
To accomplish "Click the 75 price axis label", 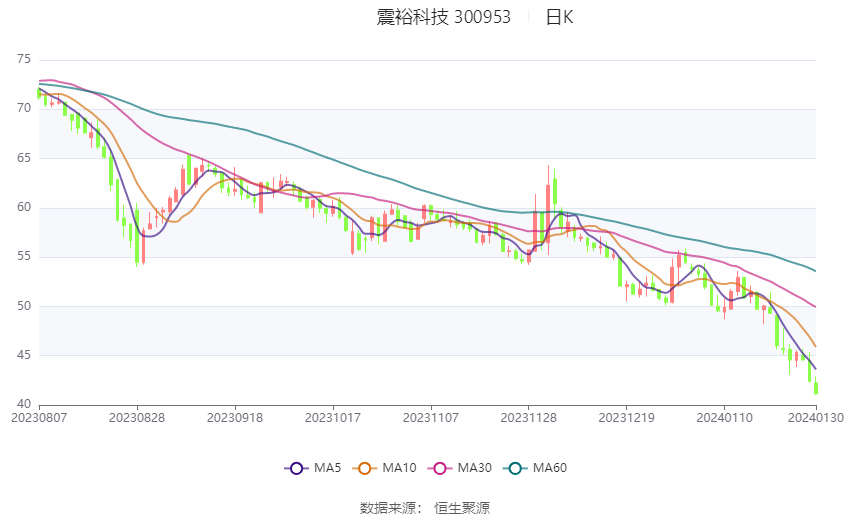I will click(x=24, y=59).
